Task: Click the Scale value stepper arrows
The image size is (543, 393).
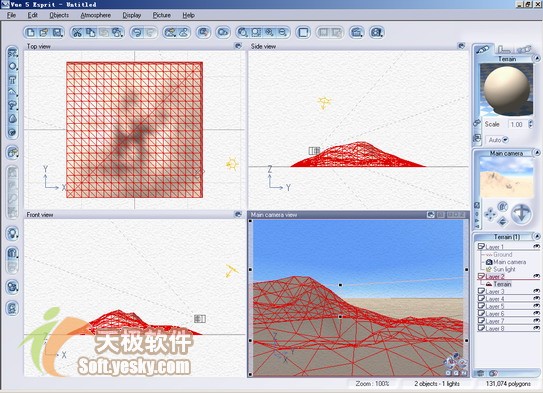Action: 531,124
